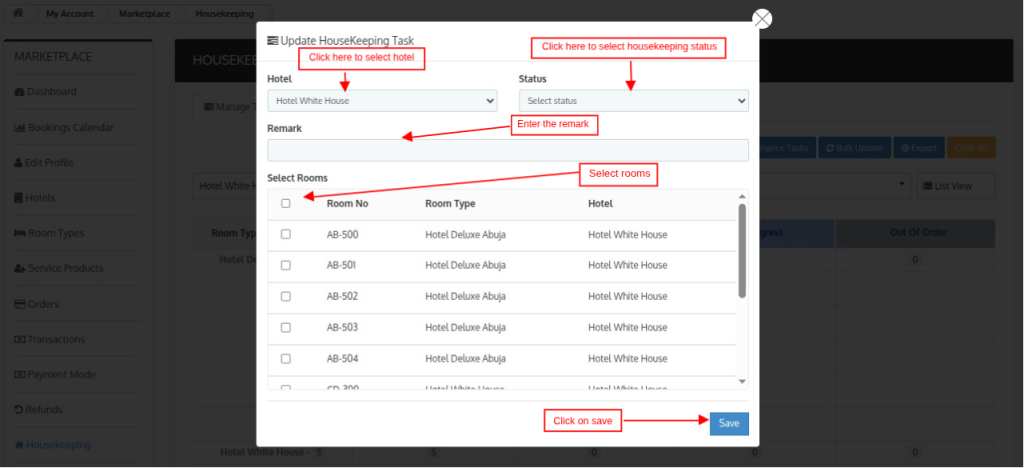Open Service Products in the sidebar
Viewport: 1024px width, 468px height.
click(x=65, y=268)
